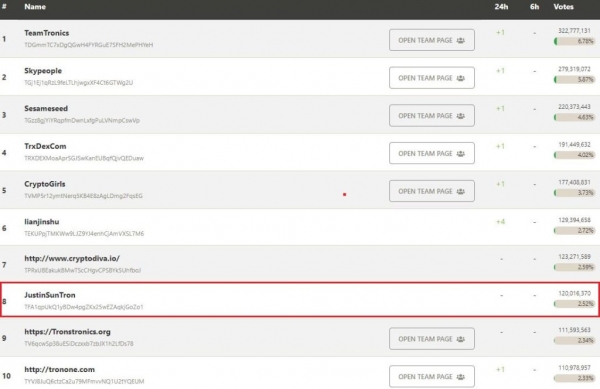The height and width of the screenshot is (389, 600).
Task: Click the +1 24h change for CryptoGirls
Action: tap(501, 184)
